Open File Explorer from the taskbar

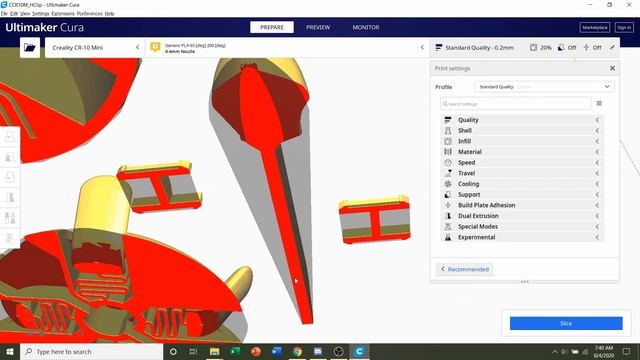point(214,351)
